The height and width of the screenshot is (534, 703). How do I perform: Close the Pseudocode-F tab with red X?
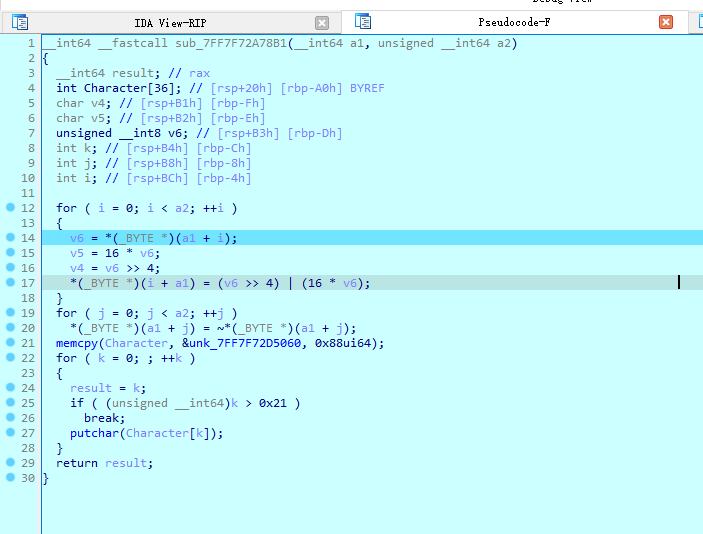665,22
